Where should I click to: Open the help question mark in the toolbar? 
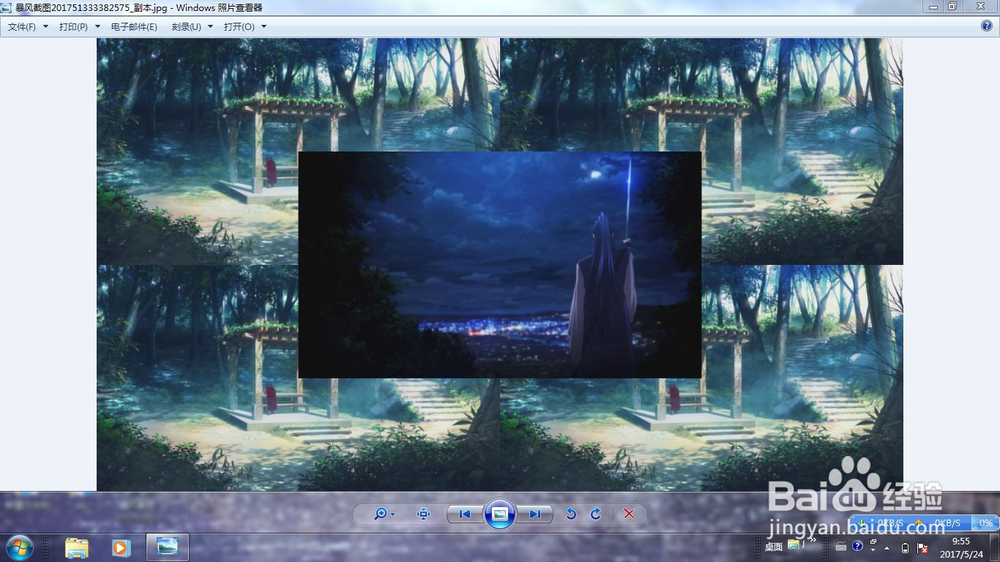(987, 26)
